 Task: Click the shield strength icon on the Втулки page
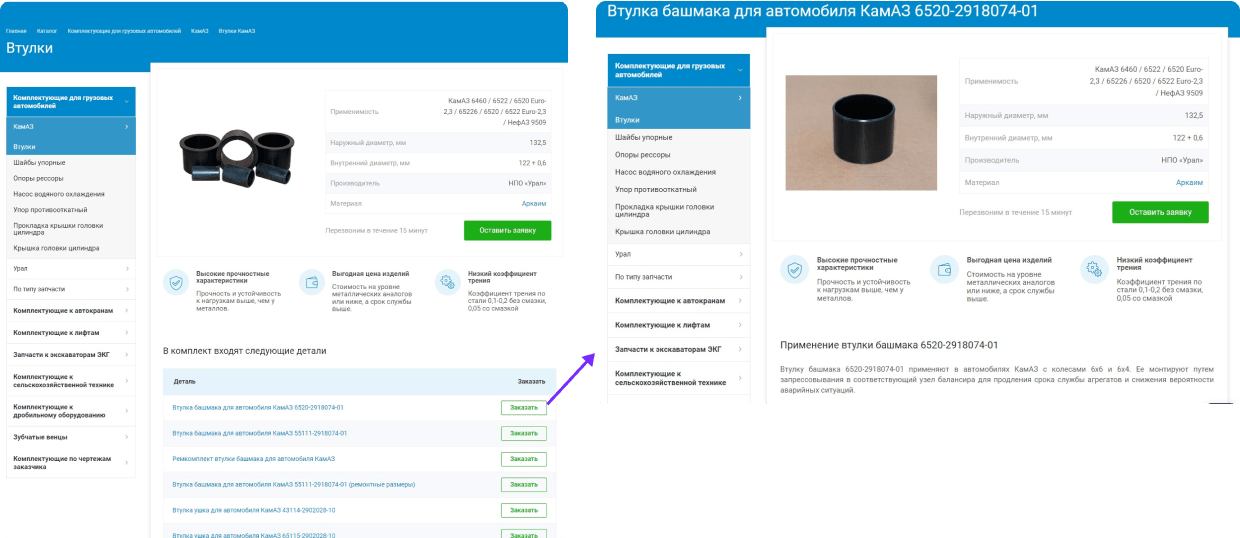[x=176, y=282]
